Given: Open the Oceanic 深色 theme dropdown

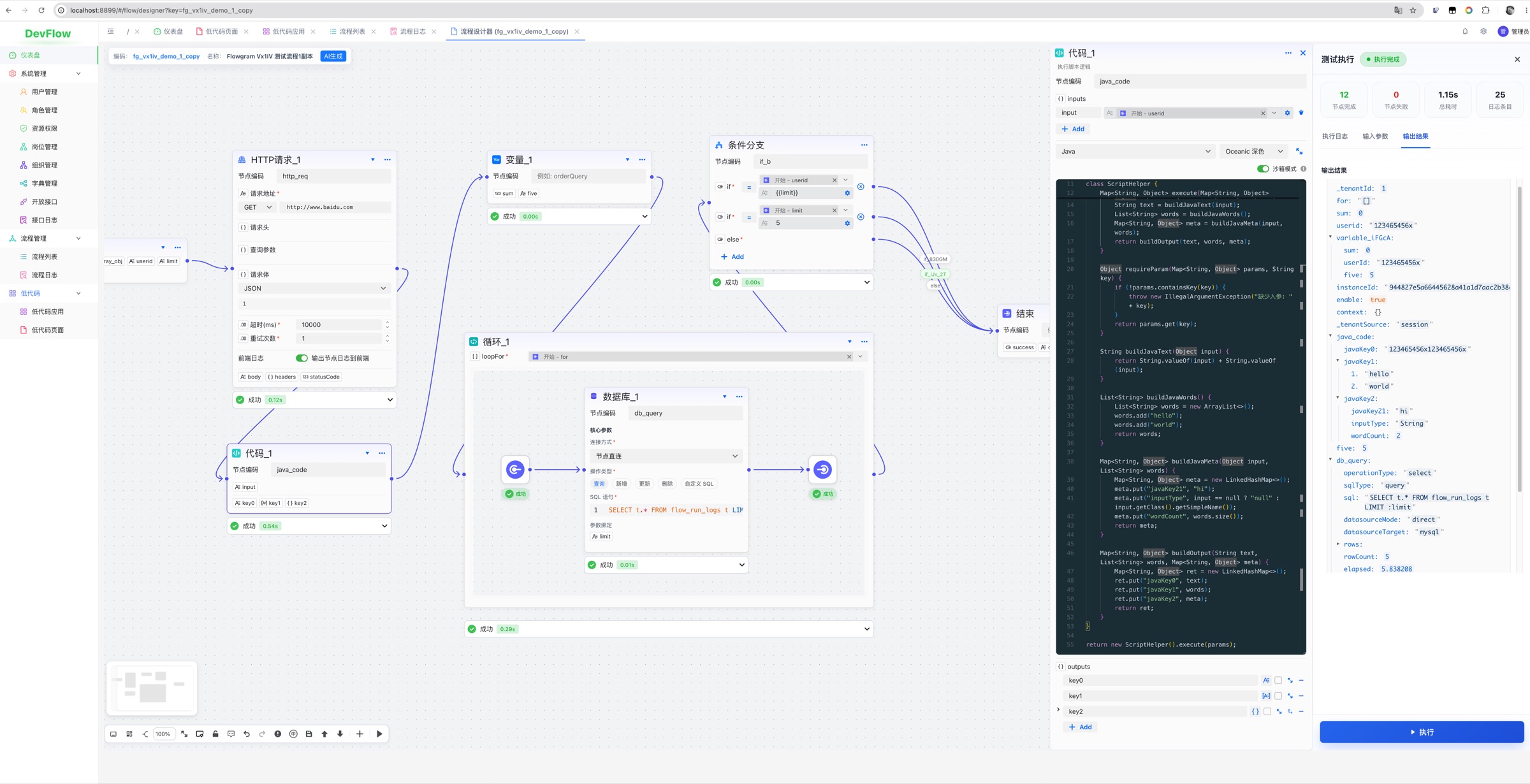Looking at the screenshot, I should pyautogui.click(x=1254, y=152).
